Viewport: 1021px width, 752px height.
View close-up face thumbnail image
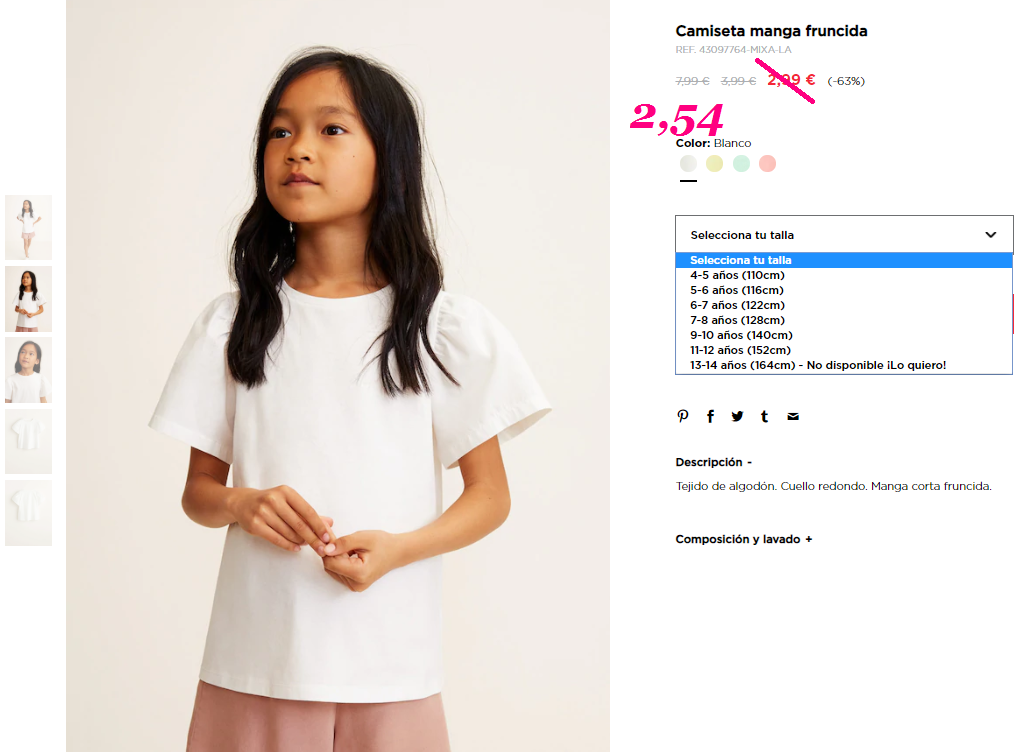pos(29,370)
